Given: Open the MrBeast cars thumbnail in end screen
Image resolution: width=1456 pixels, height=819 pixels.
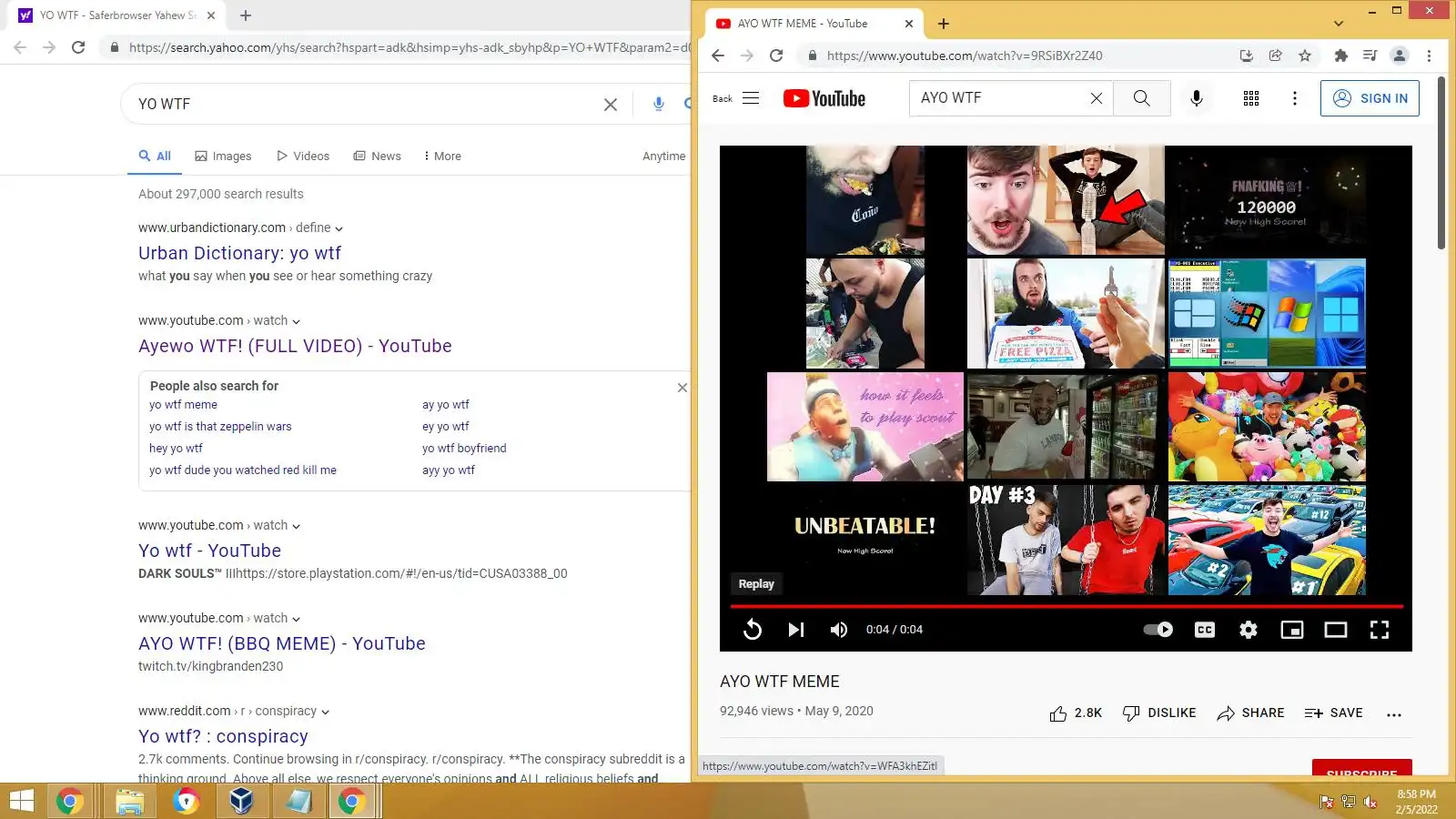Looking at the screenshot, I should (1267, 541).
